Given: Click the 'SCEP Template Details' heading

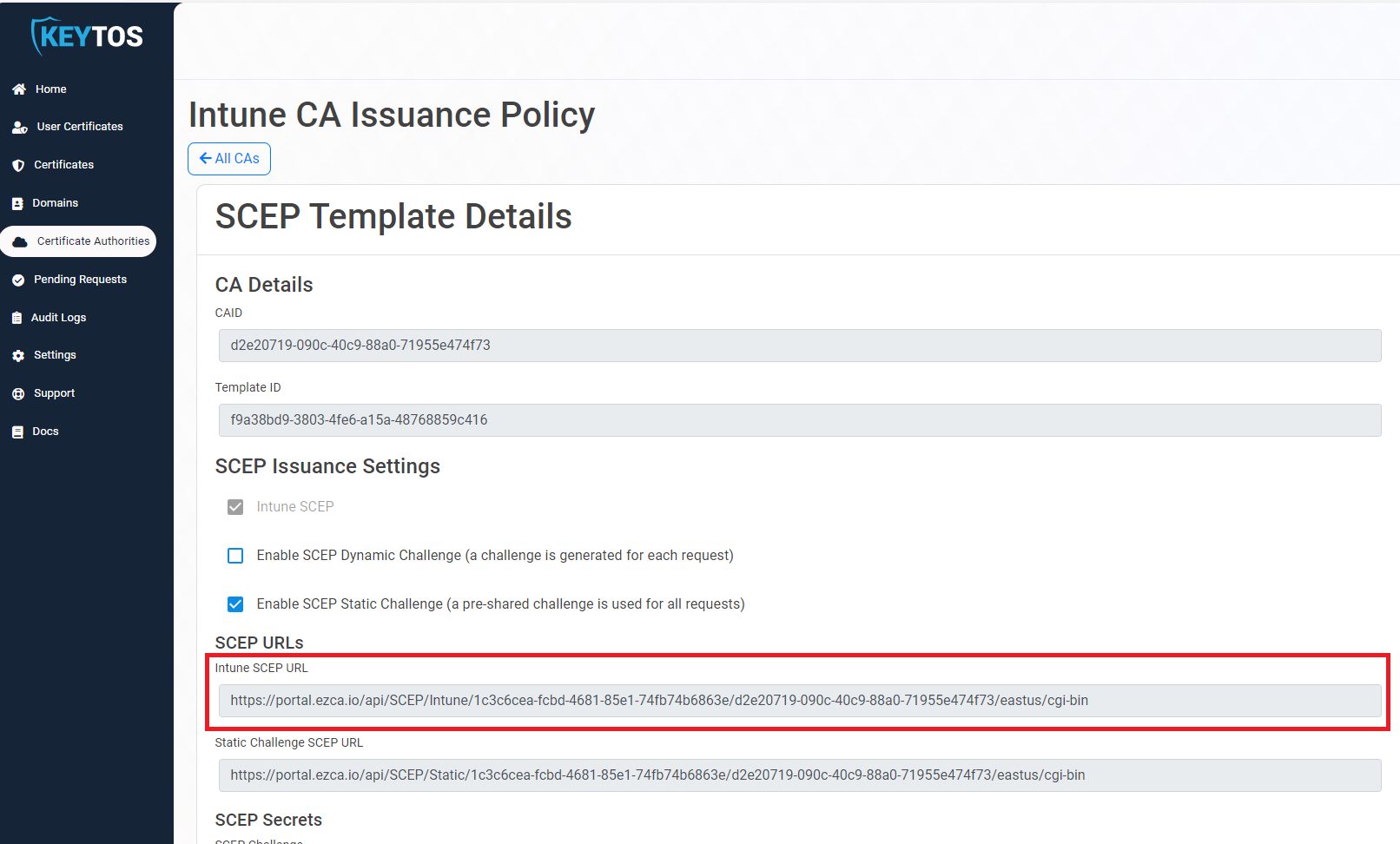Looking at the screenshot, I should [x=393, y=217].
